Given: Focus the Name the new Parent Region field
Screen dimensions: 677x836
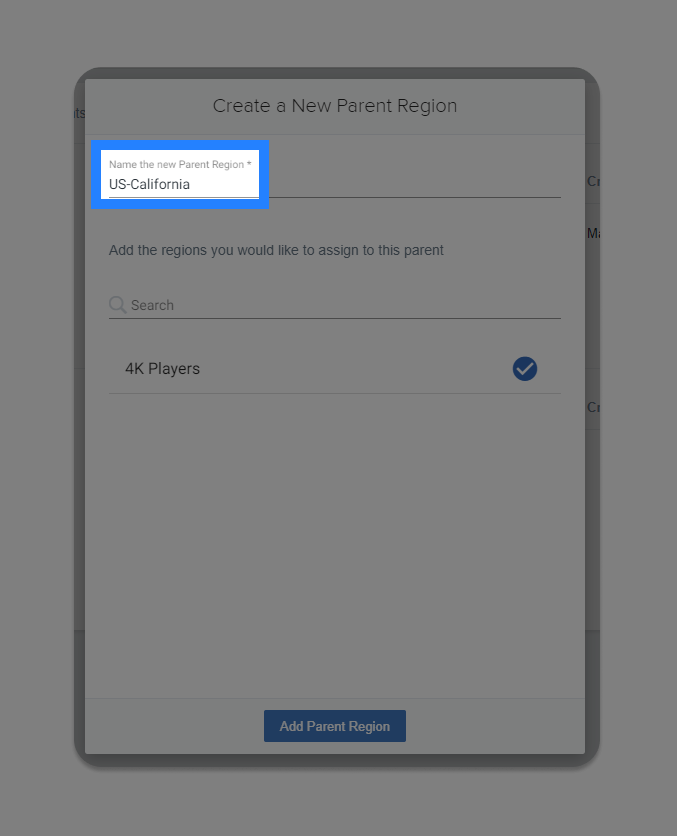Looking at the screenshot, I should pyautogui.click(x=335, y=179).
